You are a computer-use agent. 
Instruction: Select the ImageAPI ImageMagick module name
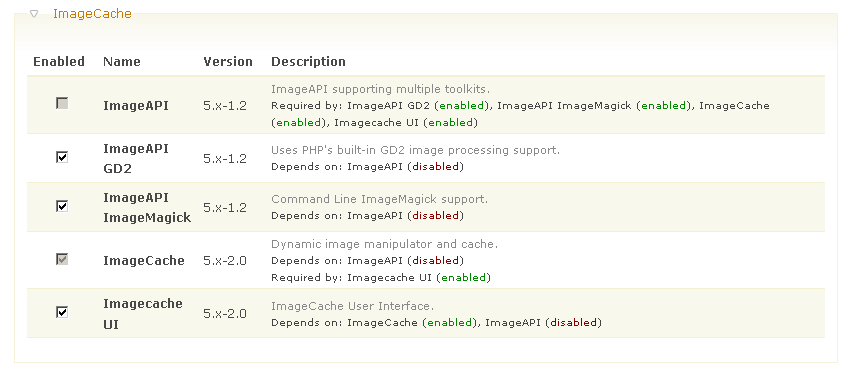(x=147, y=208)
